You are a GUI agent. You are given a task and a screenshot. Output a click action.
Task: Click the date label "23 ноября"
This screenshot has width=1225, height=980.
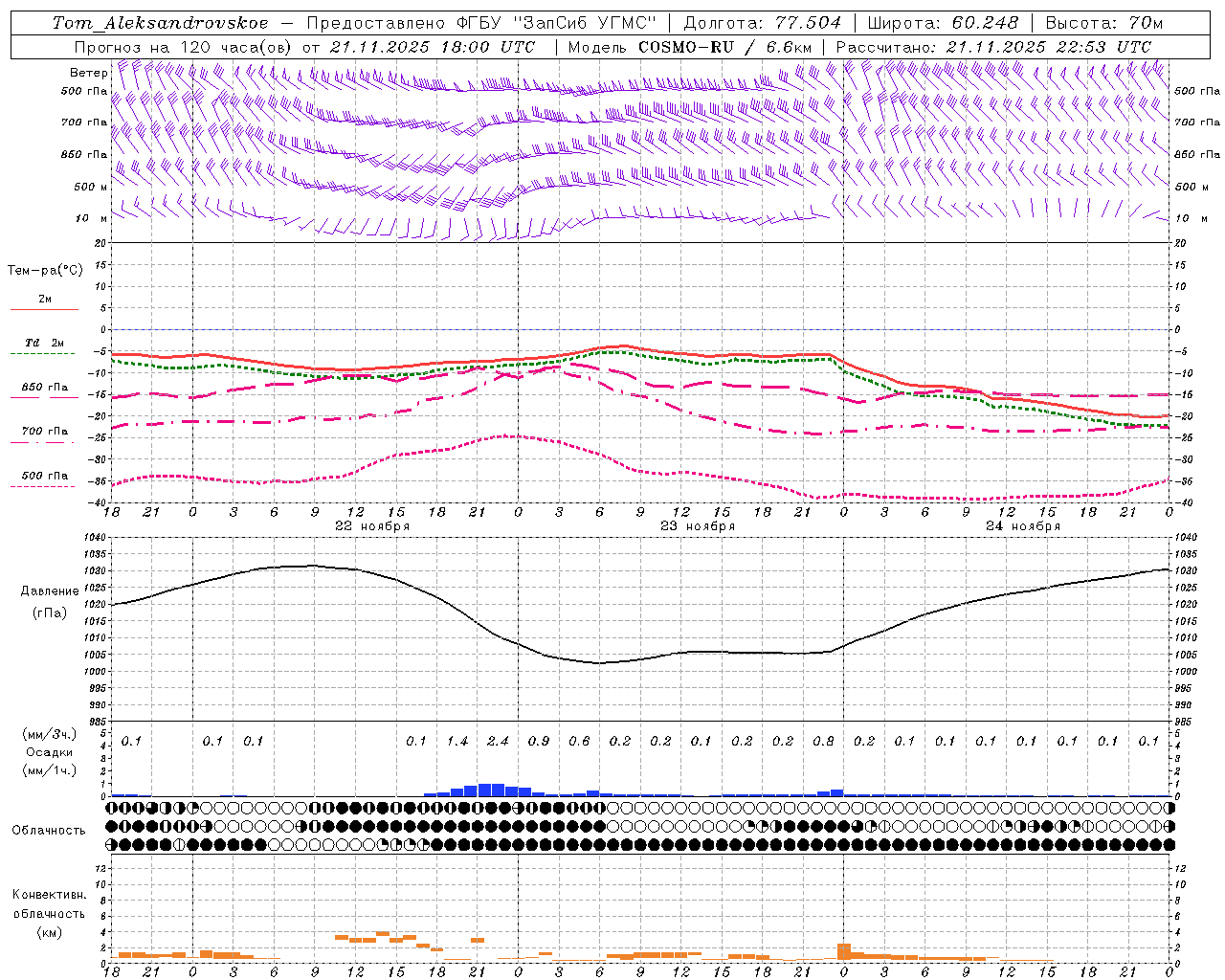[x=698, y=526]
